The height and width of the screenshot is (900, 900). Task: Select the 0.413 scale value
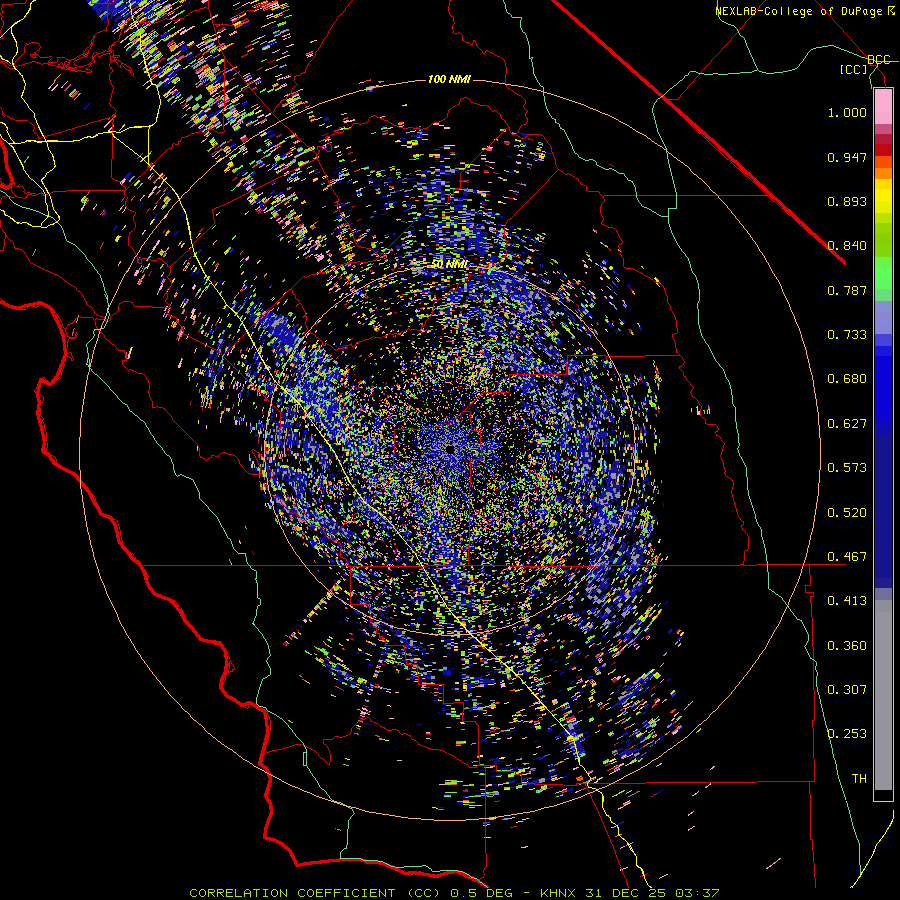[x=847, y=601]
